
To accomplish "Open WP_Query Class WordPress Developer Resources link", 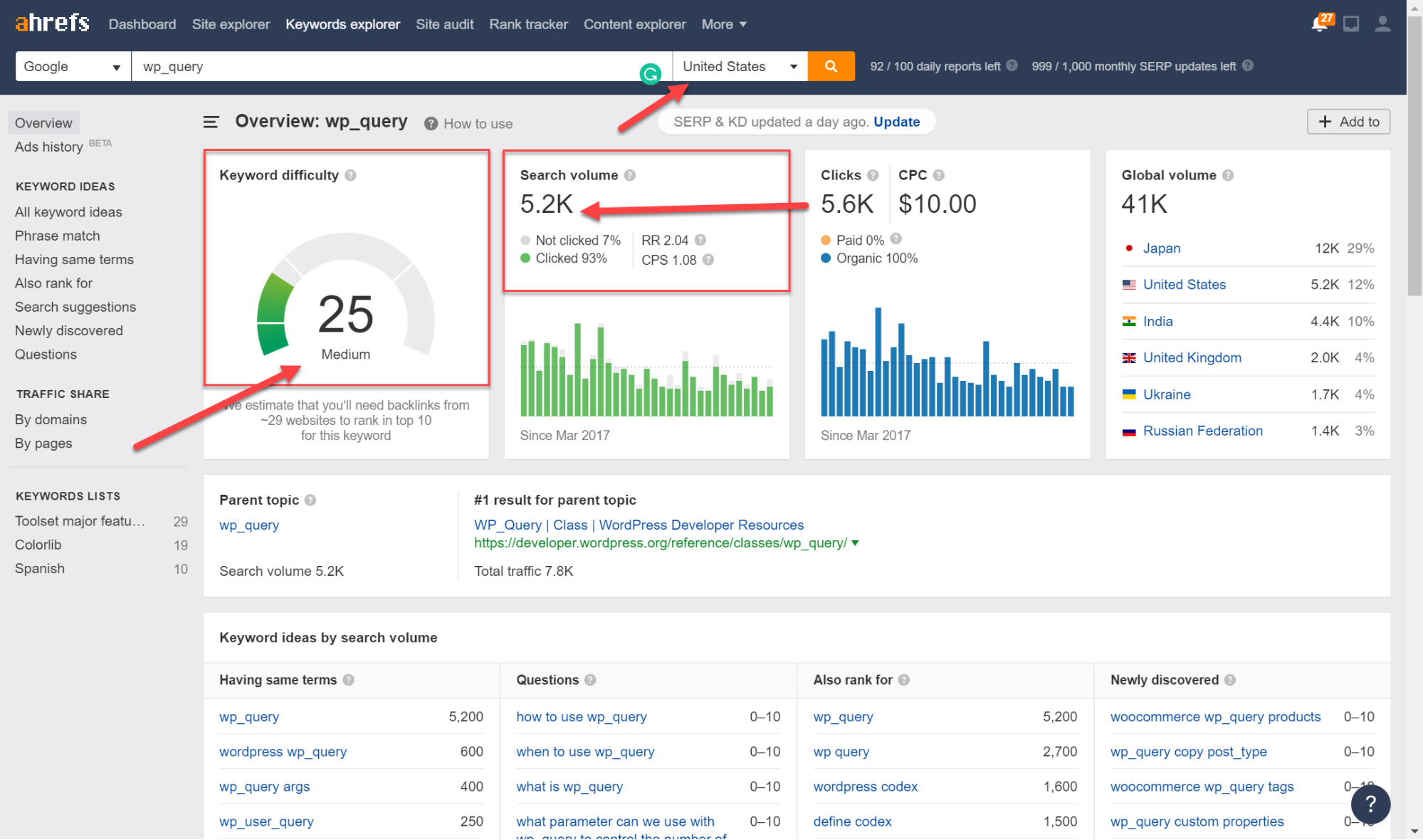I will point(639,525).
